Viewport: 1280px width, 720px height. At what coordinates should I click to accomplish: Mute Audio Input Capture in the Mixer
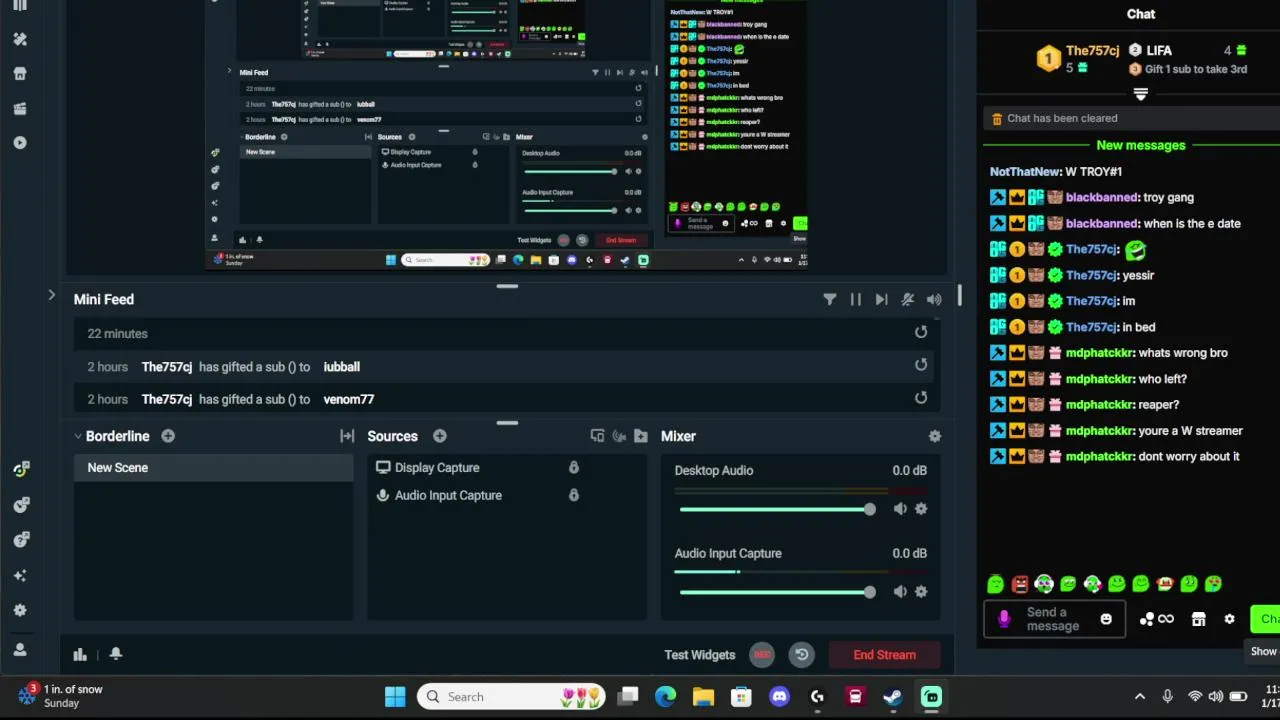click(x=900, y=592)
